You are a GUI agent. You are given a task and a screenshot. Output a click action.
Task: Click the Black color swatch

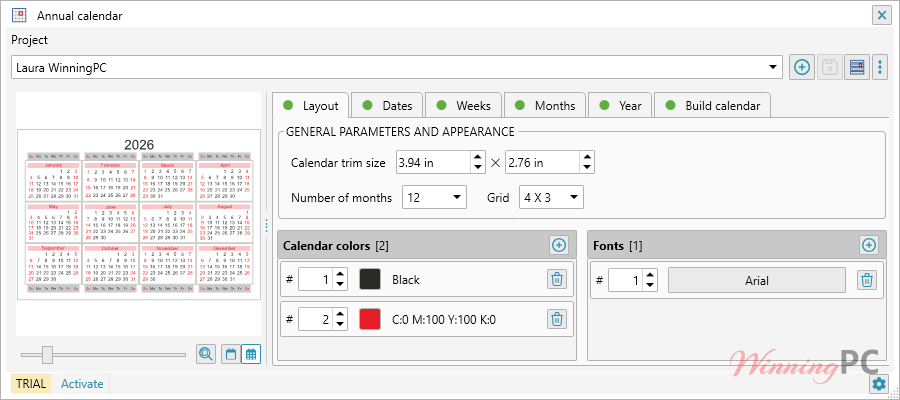click(370, 279)
